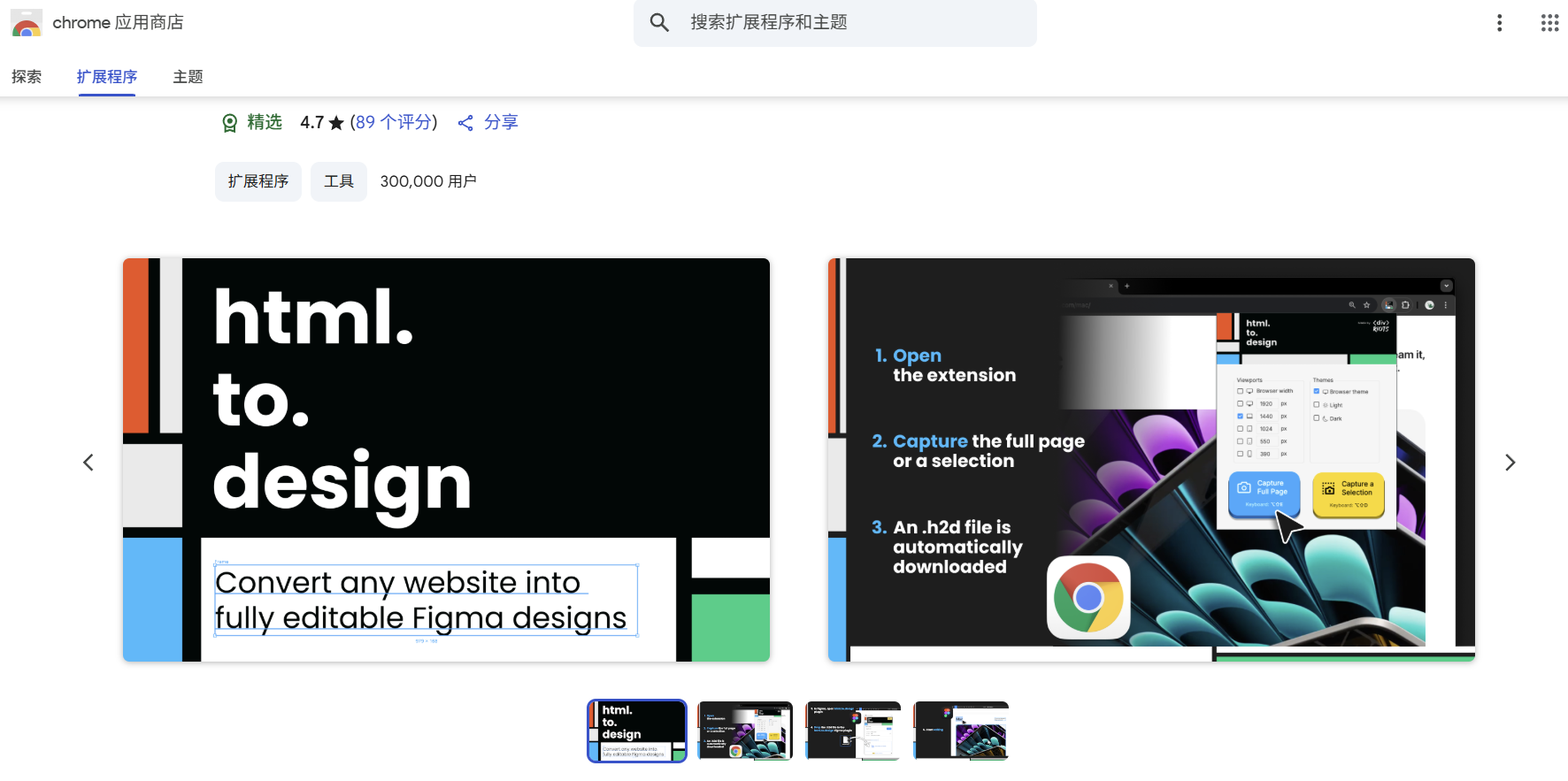This screenshot has width=1568, height=781.
Task: Open the large three-step instructions screenshot
Action: pyautogui.click(x=1151, y=460)
